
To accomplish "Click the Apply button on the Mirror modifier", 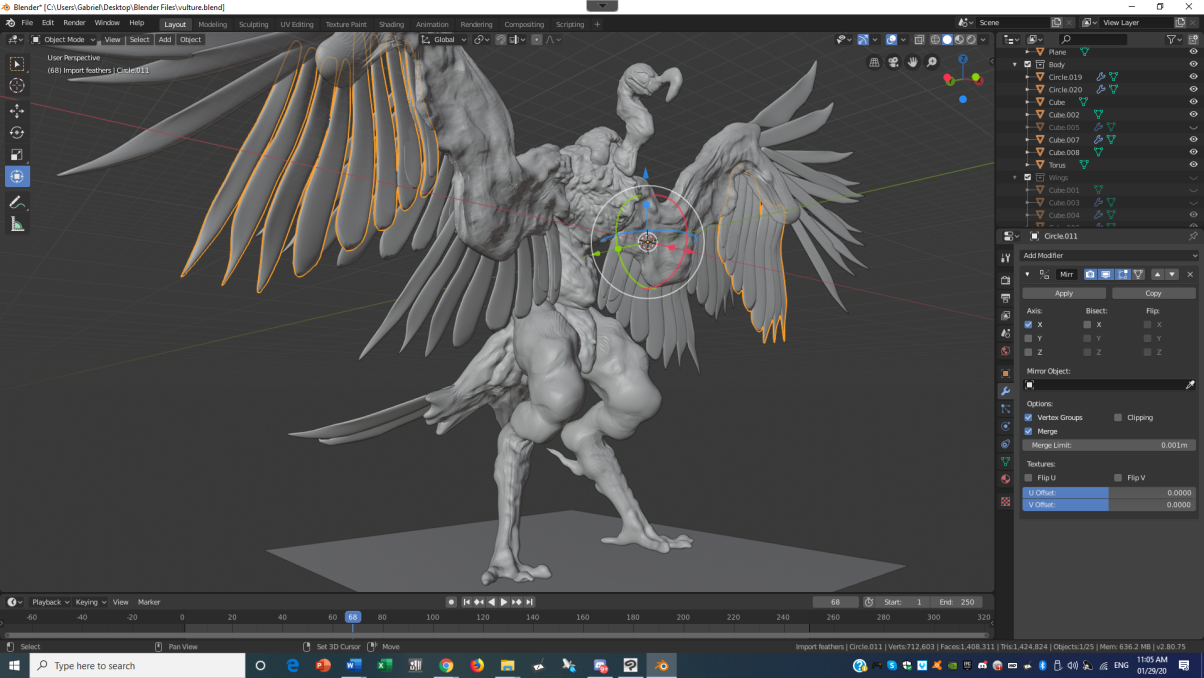I will tap(1064, 294).
